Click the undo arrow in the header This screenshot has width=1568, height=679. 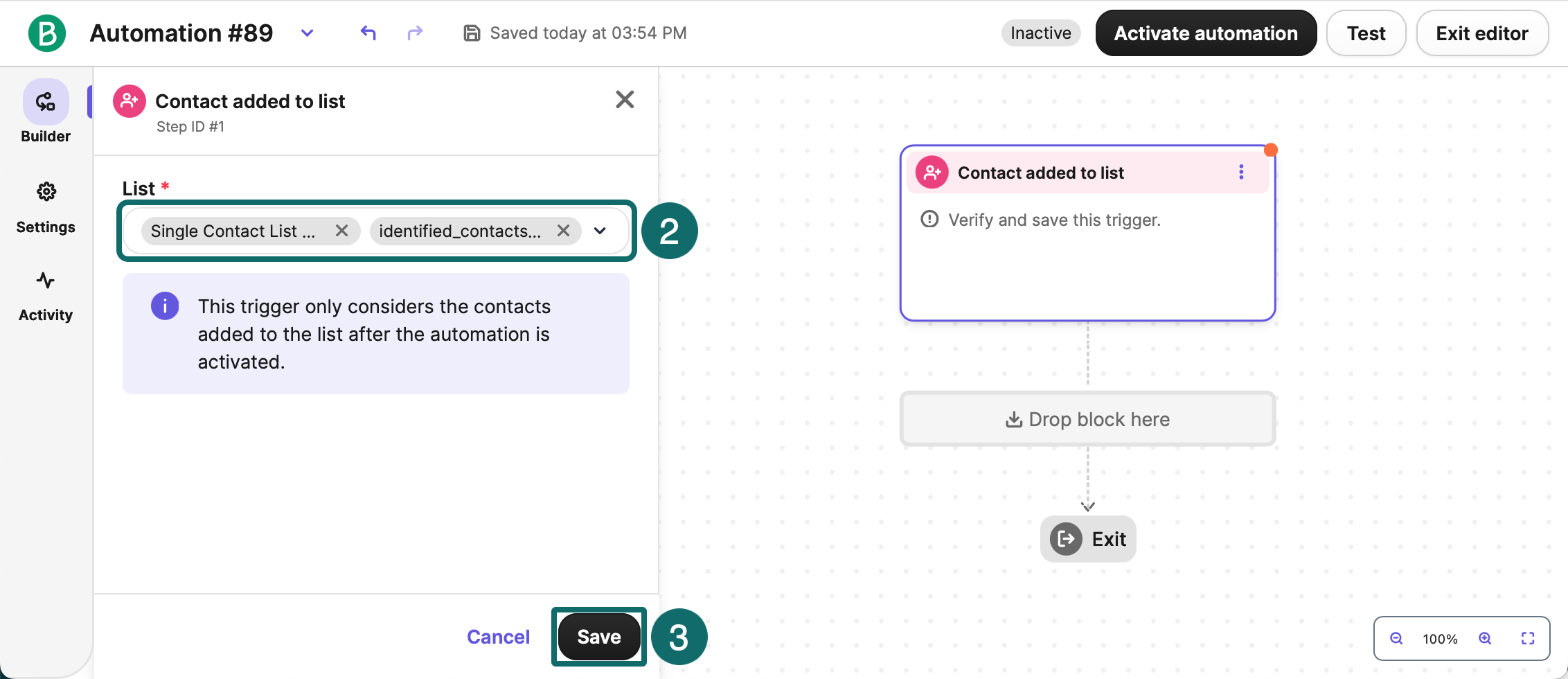click(x=368, y=33)
